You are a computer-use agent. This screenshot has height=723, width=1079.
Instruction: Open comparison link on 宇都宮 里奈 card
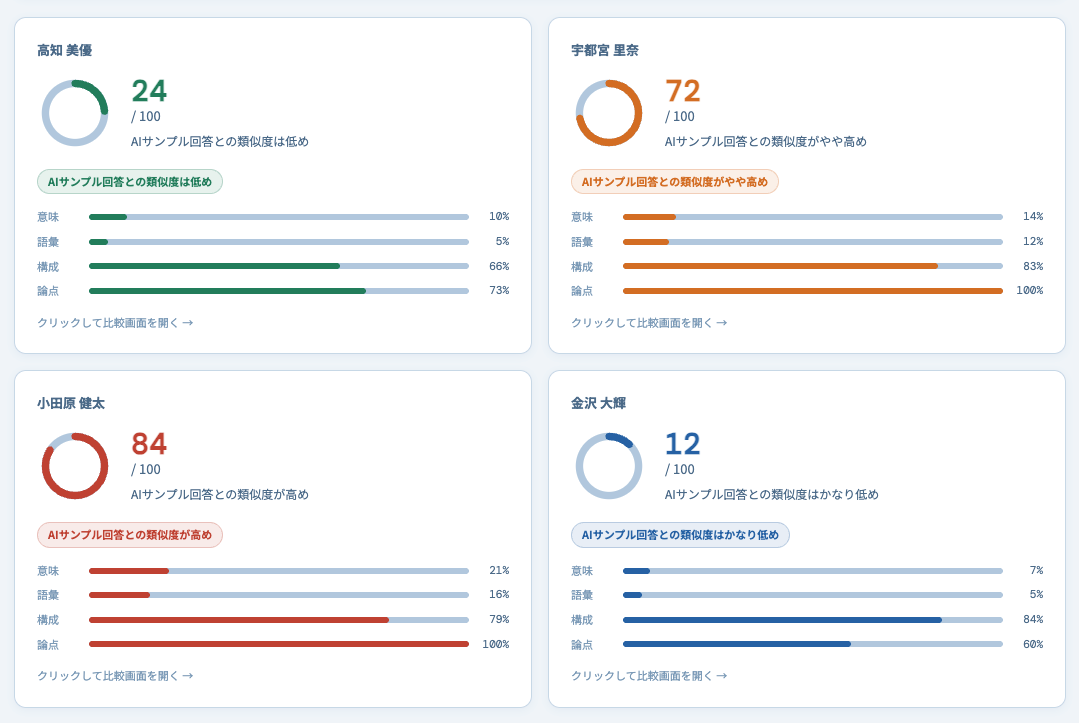click(x=649, y=323)
